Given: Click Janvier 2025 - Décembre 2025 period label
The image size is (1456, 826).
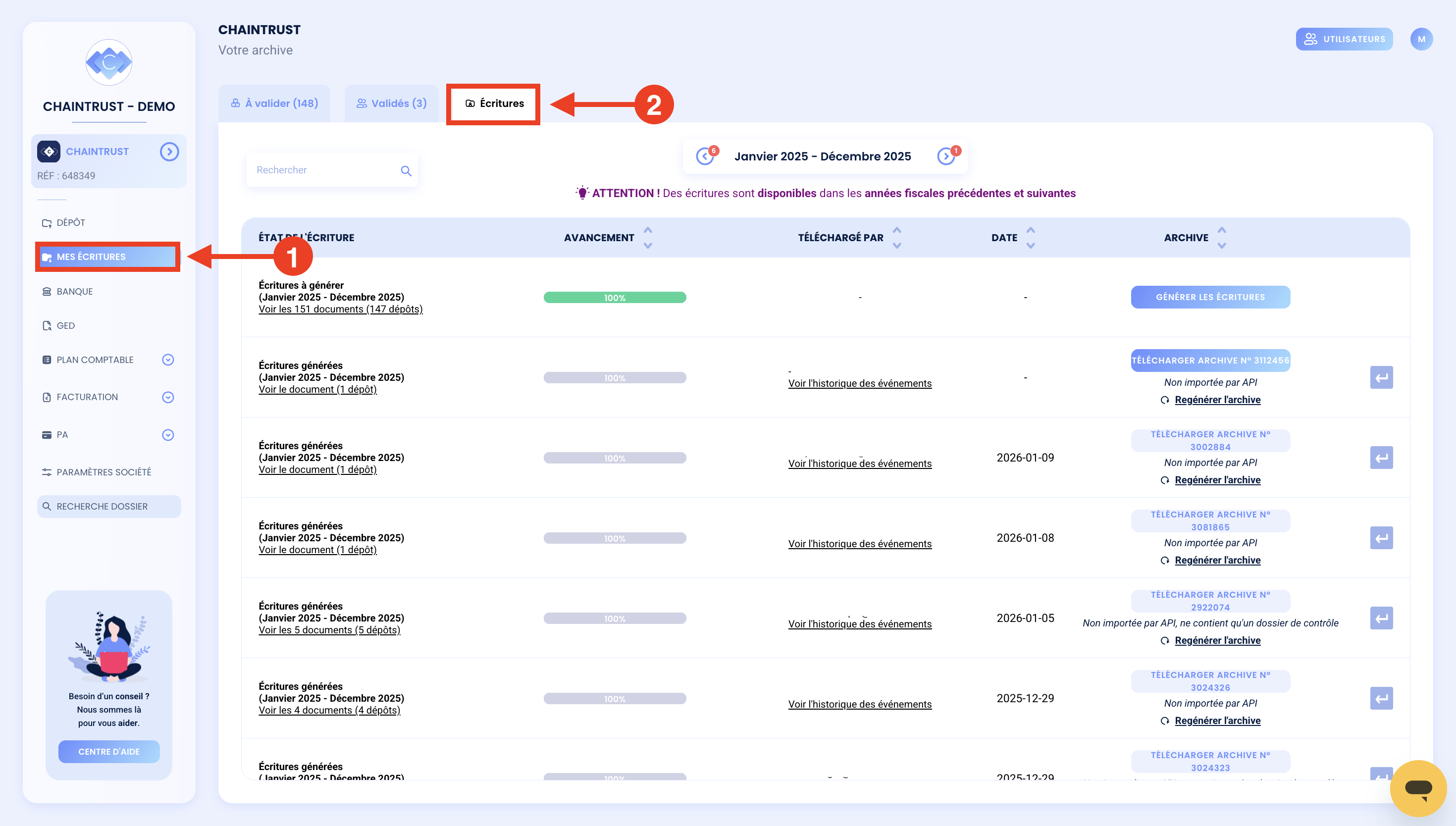Looking at the screenshot, I should click(x=823, y=156).
